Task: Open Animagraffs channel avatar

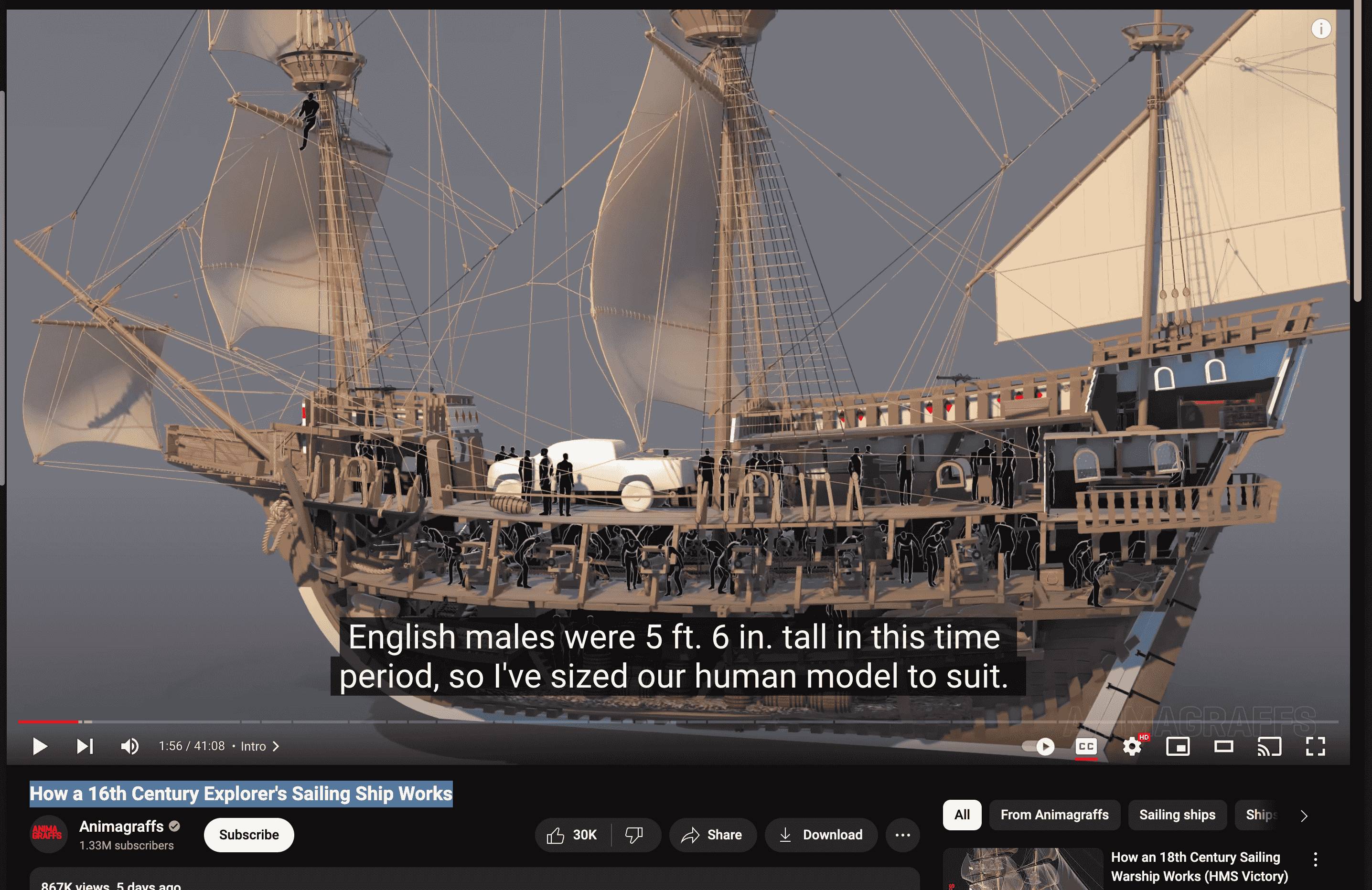Action: point(48,834)
